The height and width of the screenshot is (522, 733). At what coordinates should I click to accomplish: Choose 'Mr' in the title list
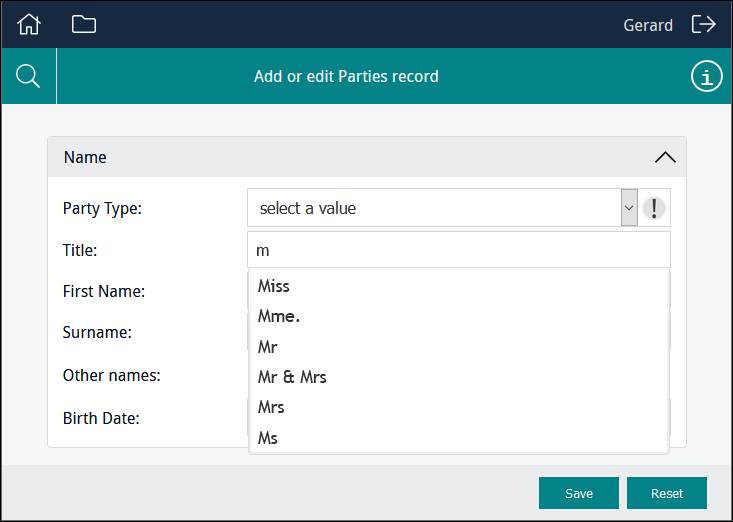(268, 347)
